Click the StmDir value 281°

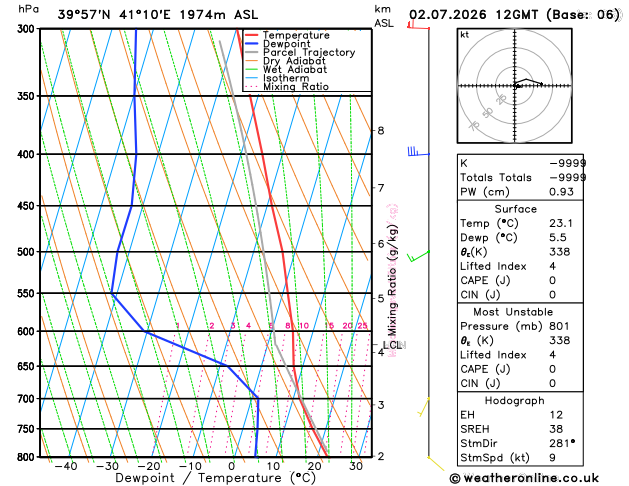(562, 443)
